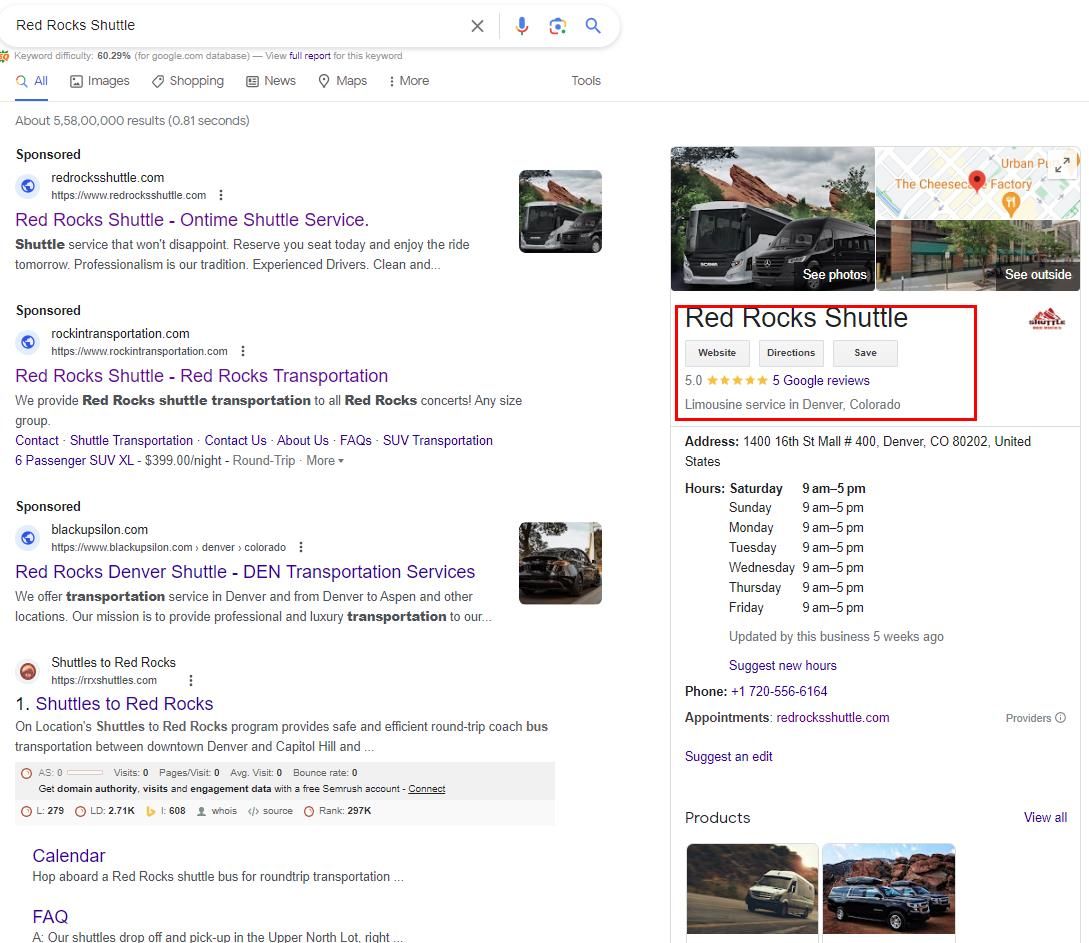Screen dimensions: 1089x943
Task: Click the Providers info icon
Action: (1060, 718)
